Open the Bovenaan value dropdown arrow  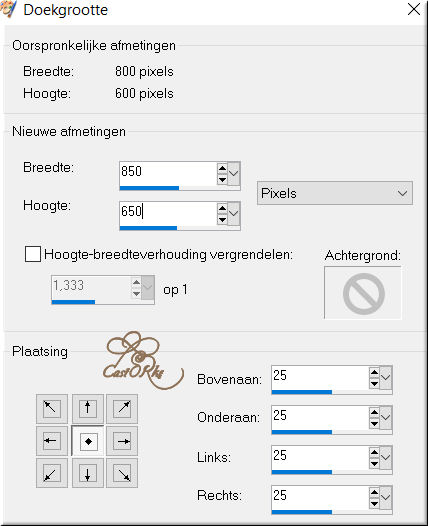(x=386, y=377)
